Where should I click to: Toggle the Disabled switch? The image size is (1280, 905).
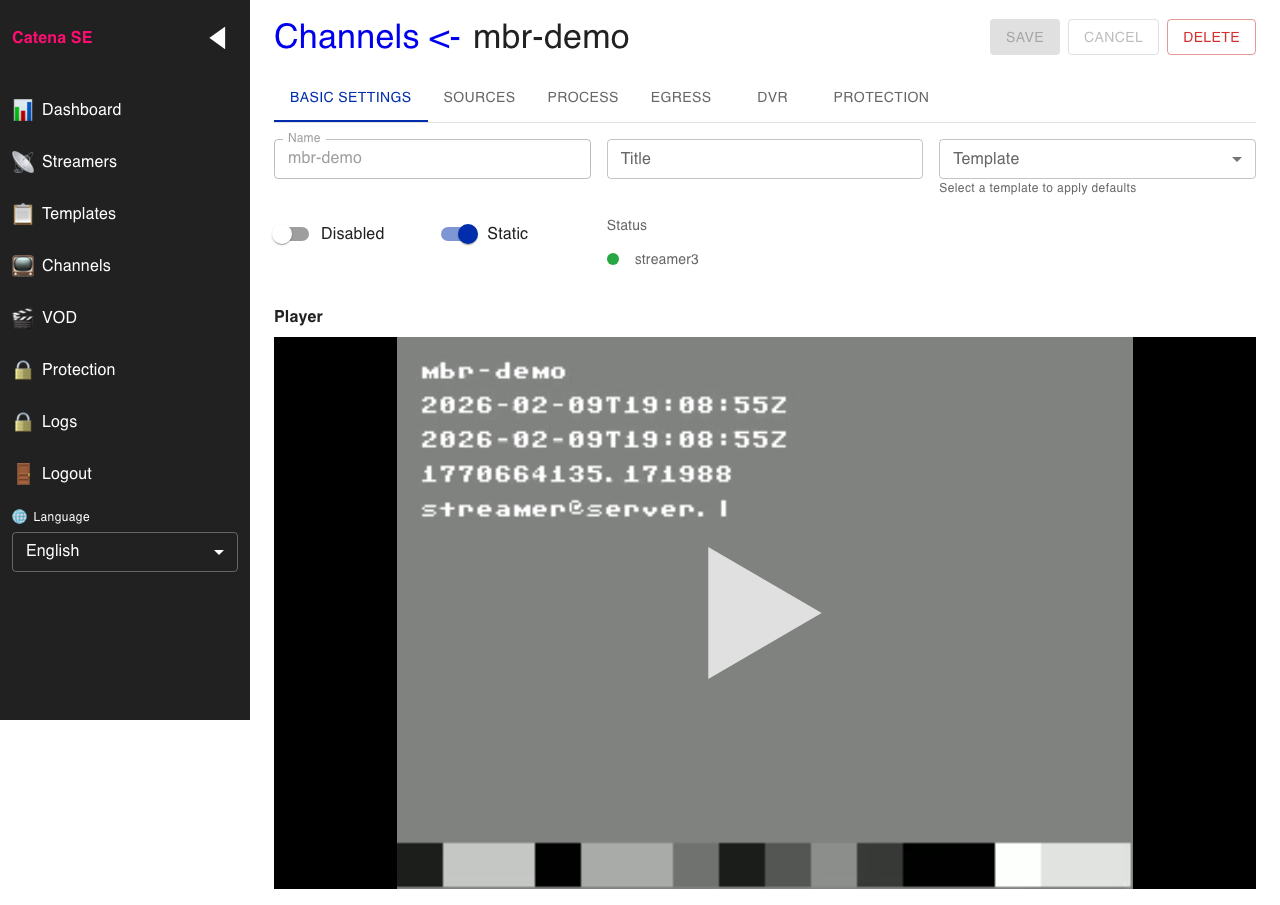[291, 234]
